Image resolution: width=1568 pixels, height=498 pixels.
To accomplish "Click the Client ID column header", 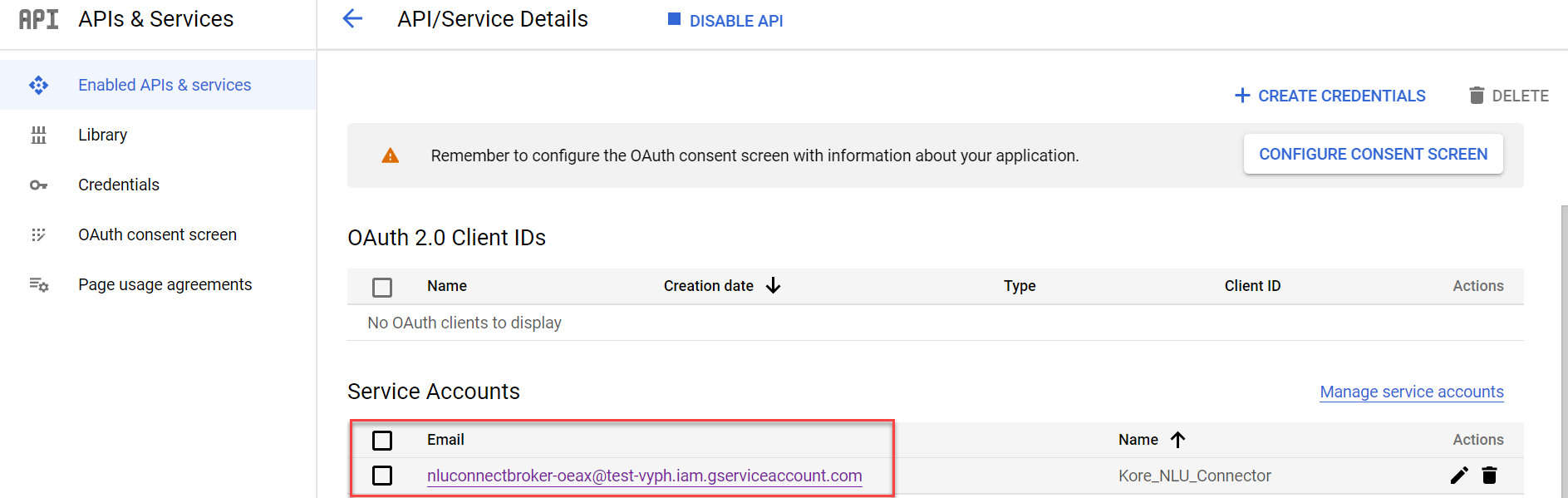I will coord(1252,286).
